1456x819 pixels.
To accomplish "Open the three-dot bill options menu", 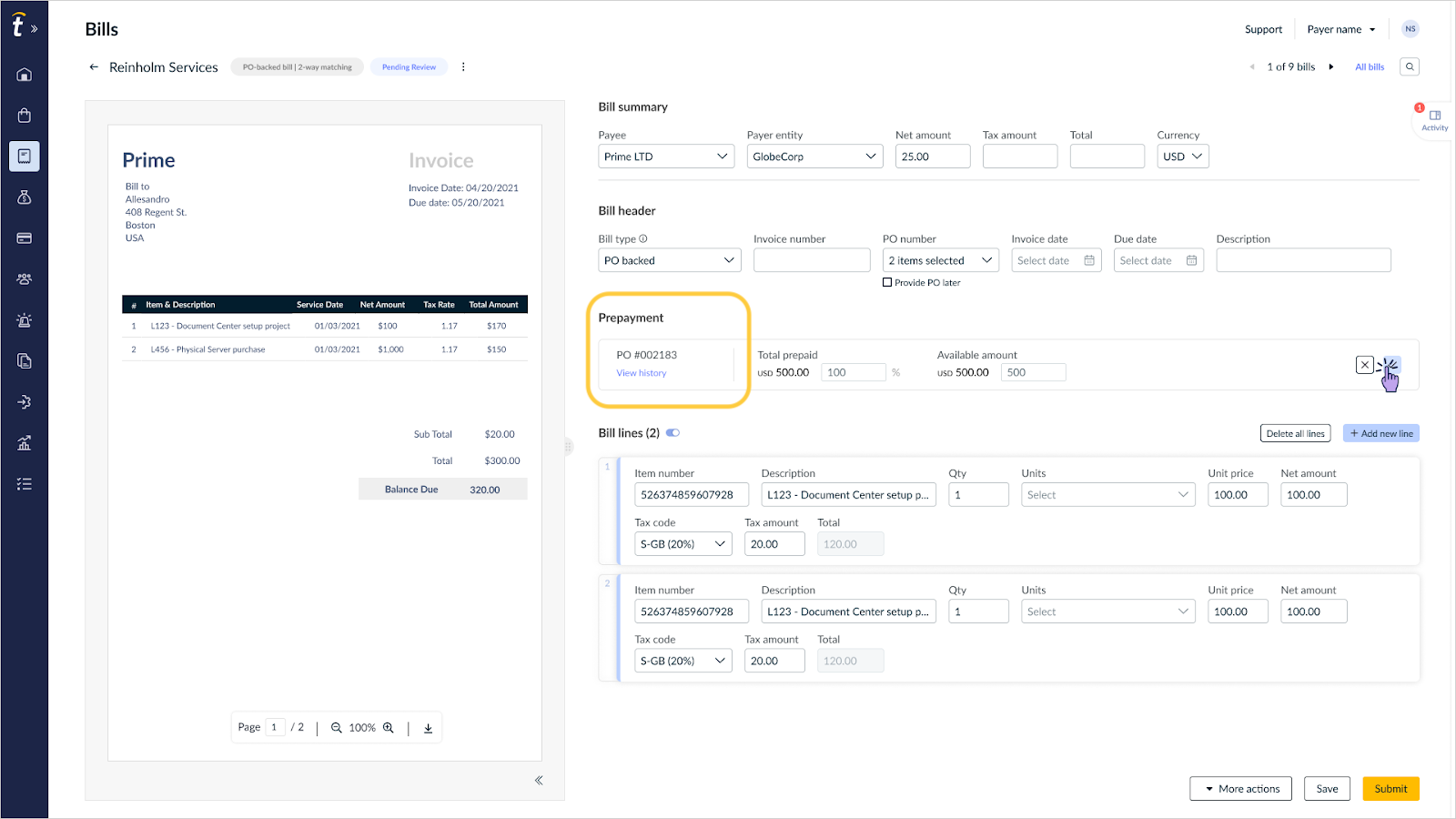I will (463, 66).
